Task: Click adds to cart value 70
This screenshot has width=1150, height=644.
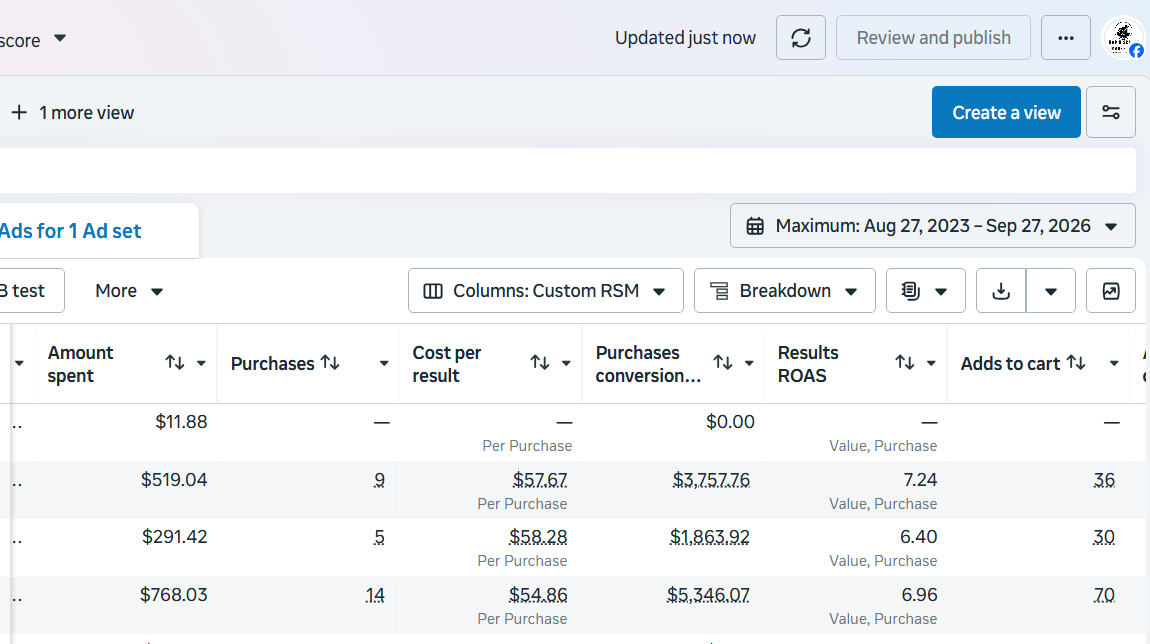Action: (x=1105, y=595)
